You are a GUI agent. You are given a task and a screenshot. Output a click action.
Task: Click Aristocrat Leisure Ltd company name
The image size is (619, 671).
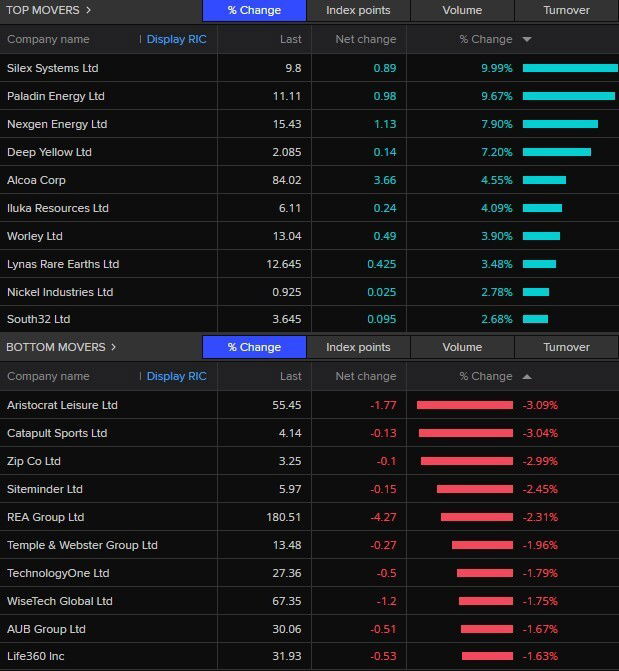pyautogui.click(x=62, y=405)
